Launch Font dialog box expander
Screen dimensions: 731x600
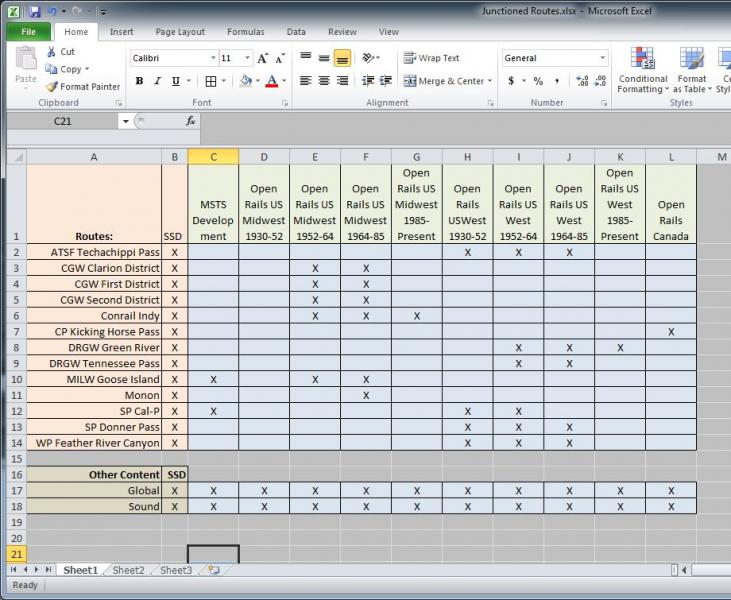click(x=284, y=103)
